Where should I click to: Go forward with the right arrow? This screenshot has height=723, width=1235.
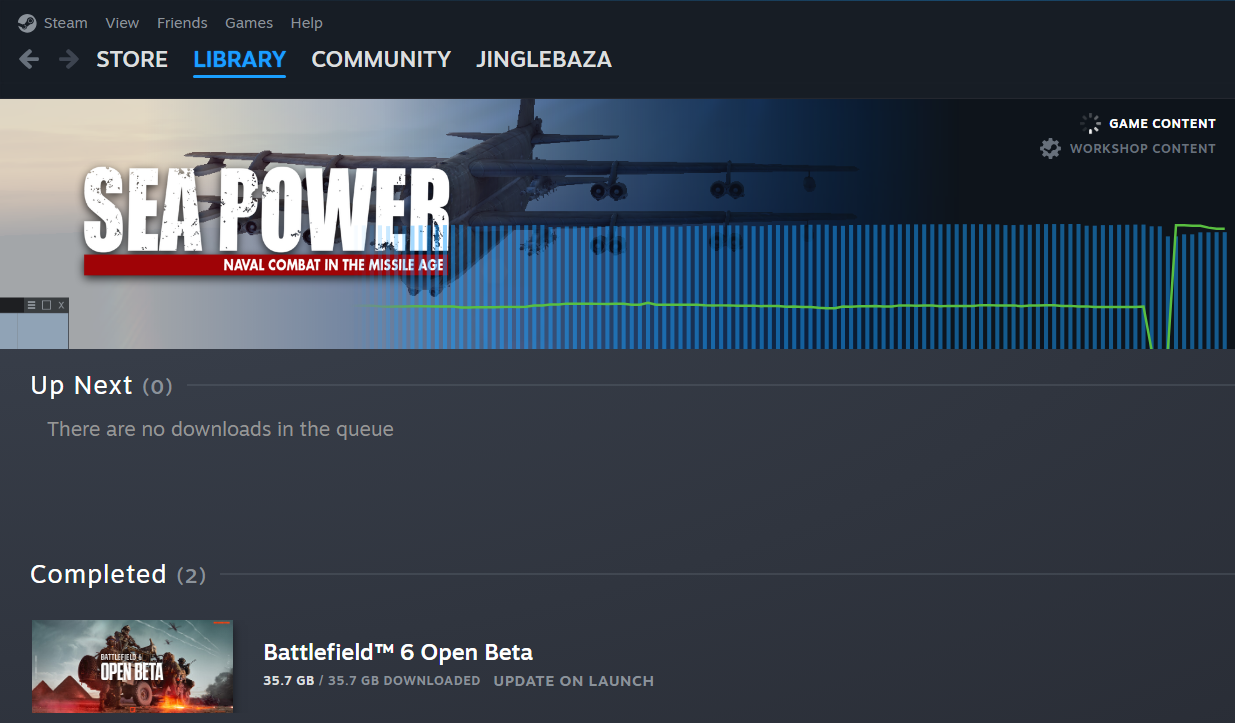tap(68, 60)
